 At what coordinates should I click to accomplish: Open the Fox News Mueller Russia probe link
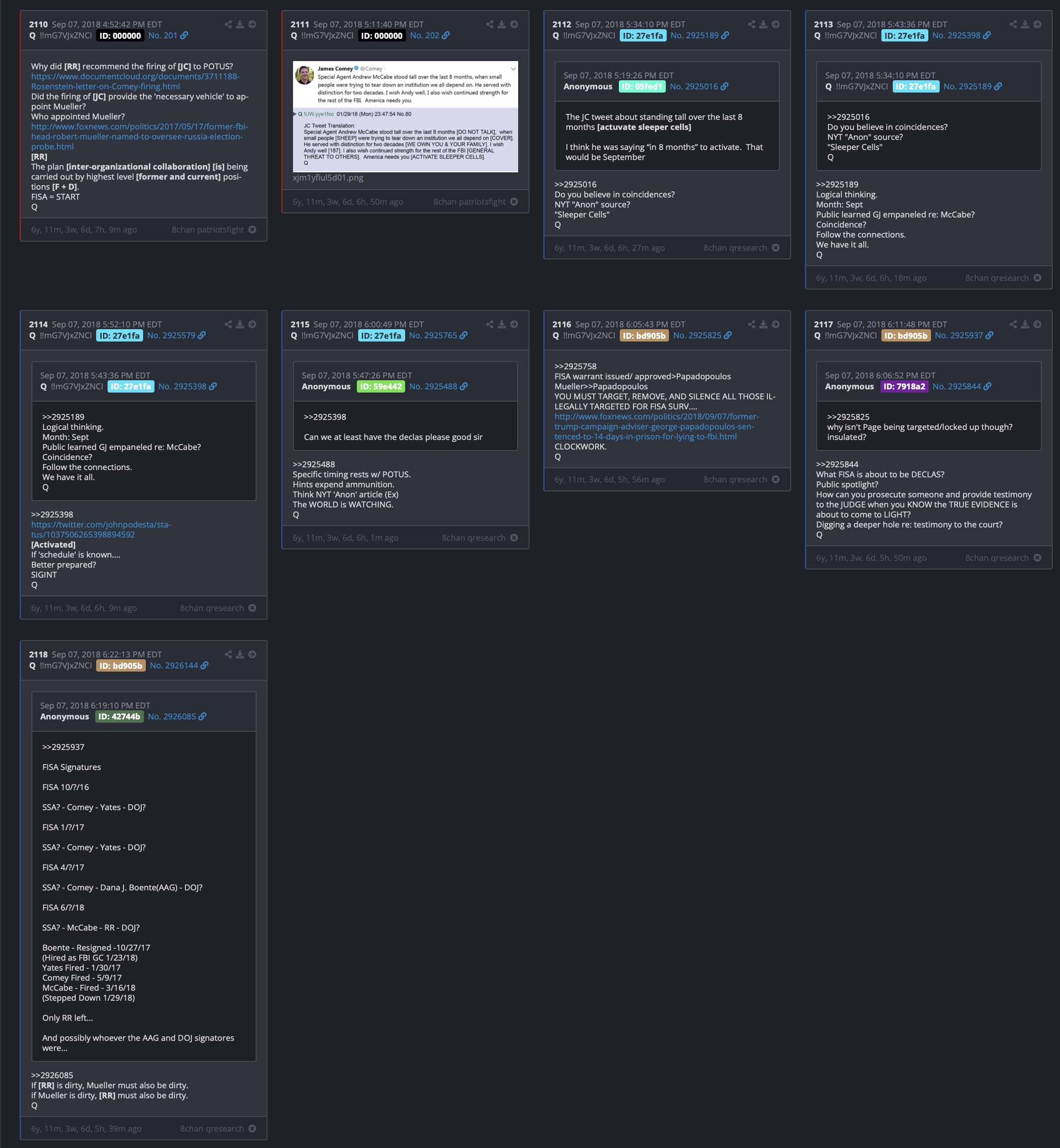click(139, 136)
